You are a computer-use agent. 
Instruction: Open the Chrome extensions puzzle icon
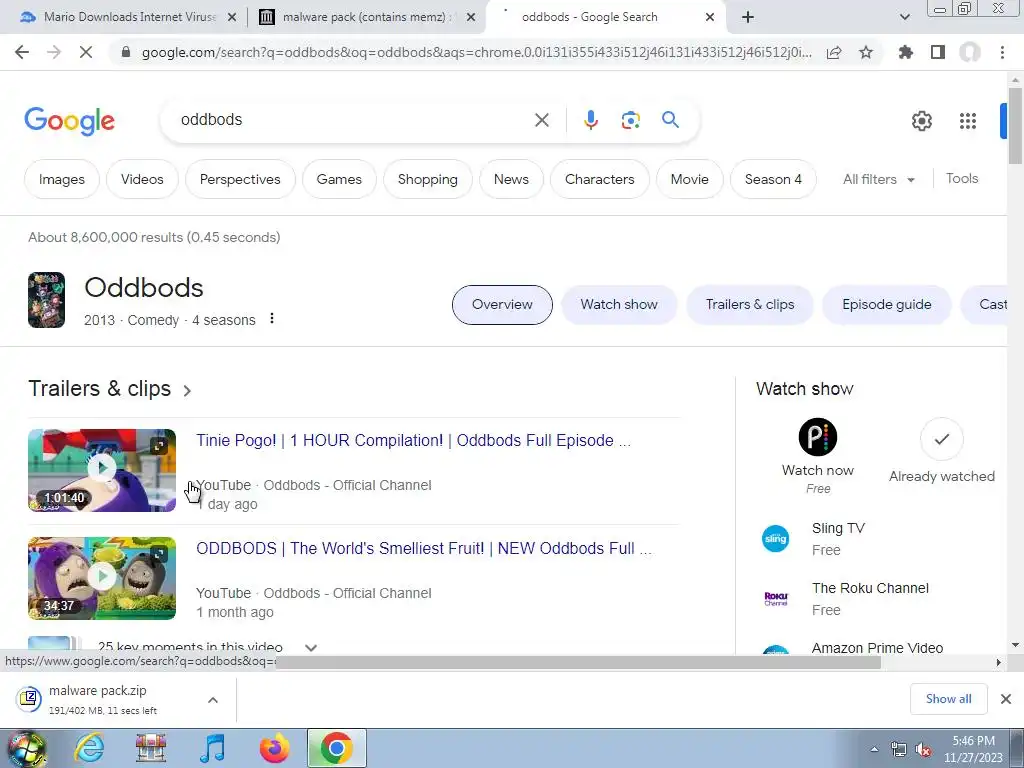906,52
